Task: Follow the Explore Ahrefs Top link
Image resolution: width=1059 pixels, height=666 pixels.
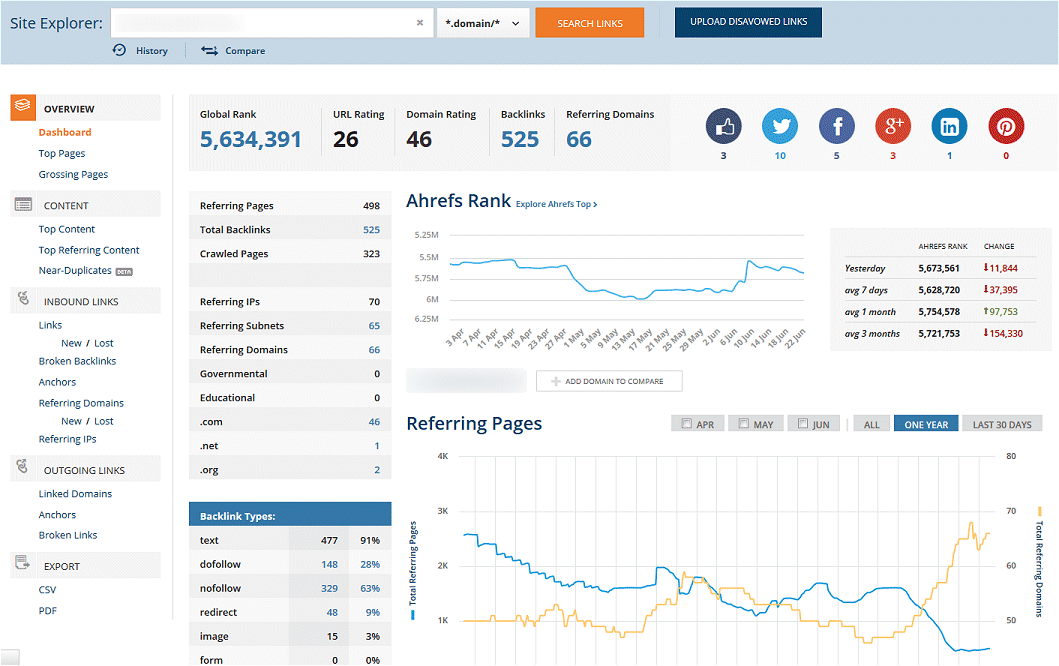Action: (557, 204)
